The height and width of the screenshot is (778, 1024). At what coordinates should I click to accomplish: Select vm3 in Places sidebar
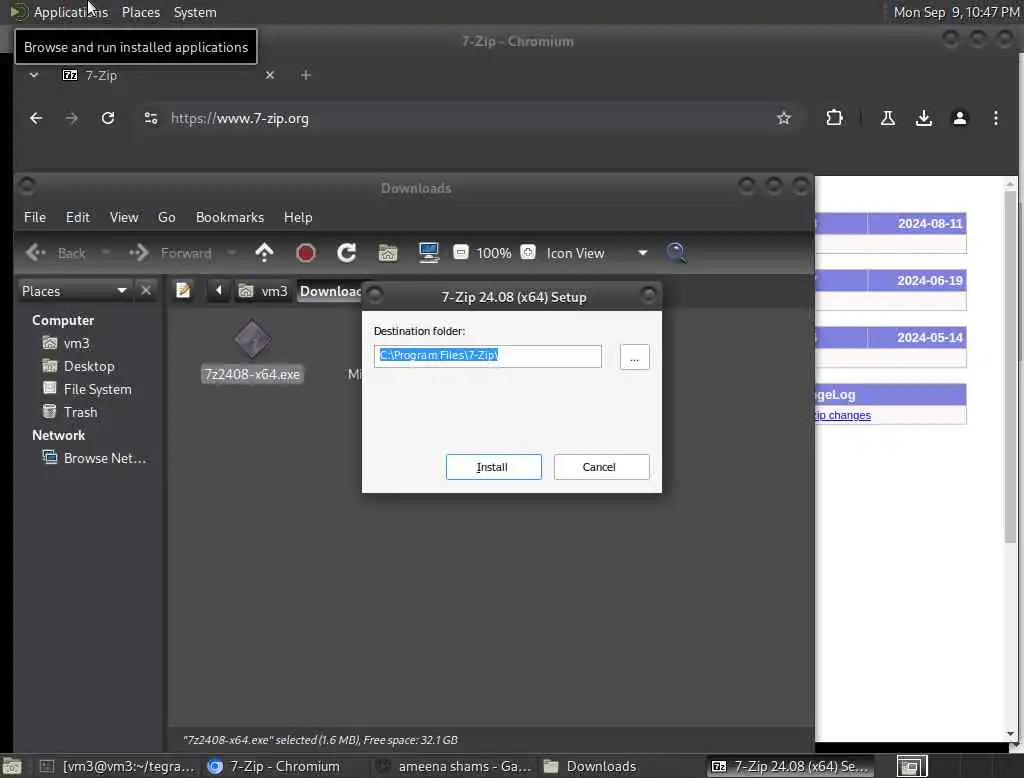[x=76, y=343]
